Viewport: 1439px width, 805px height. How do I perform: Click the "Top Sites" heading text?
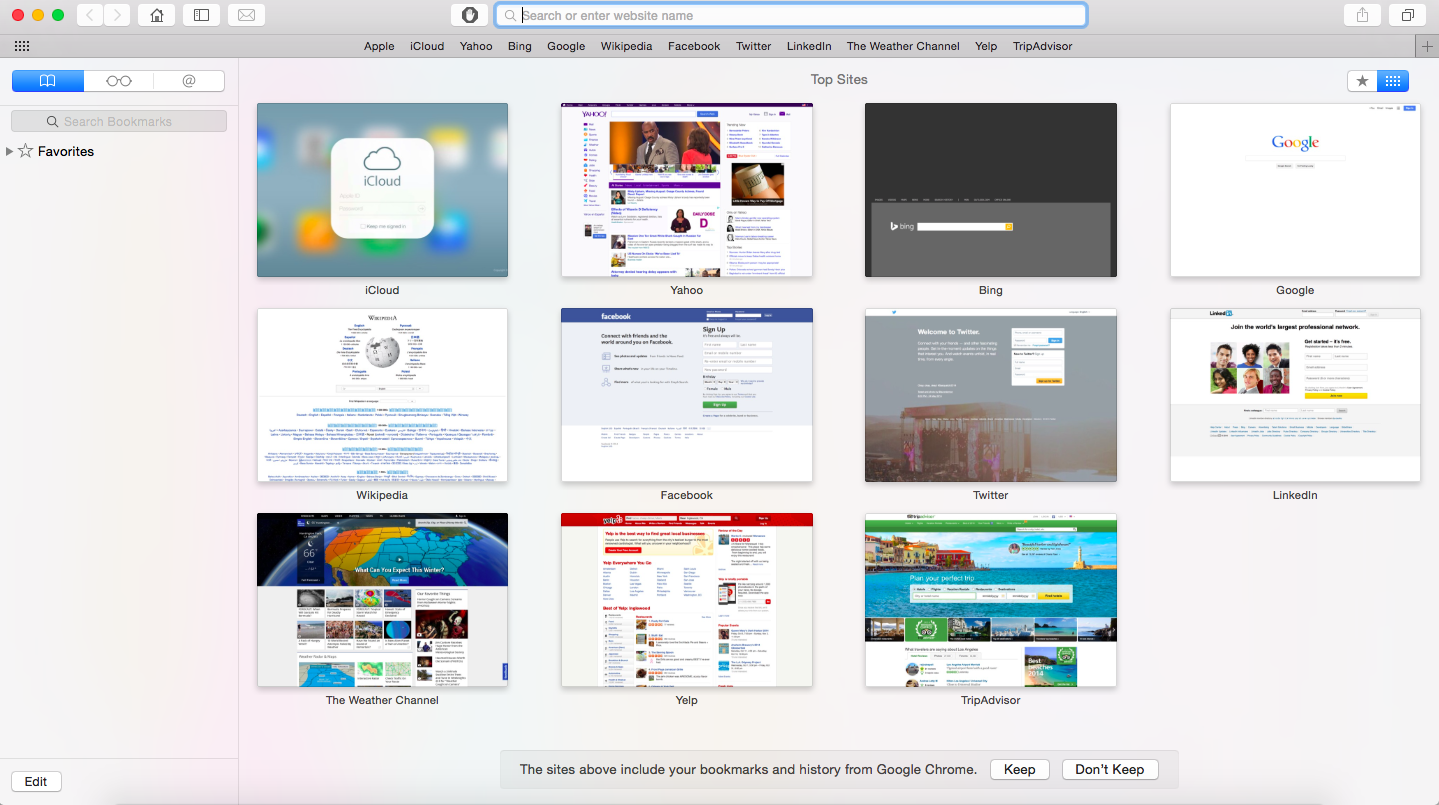pos(839,80)
